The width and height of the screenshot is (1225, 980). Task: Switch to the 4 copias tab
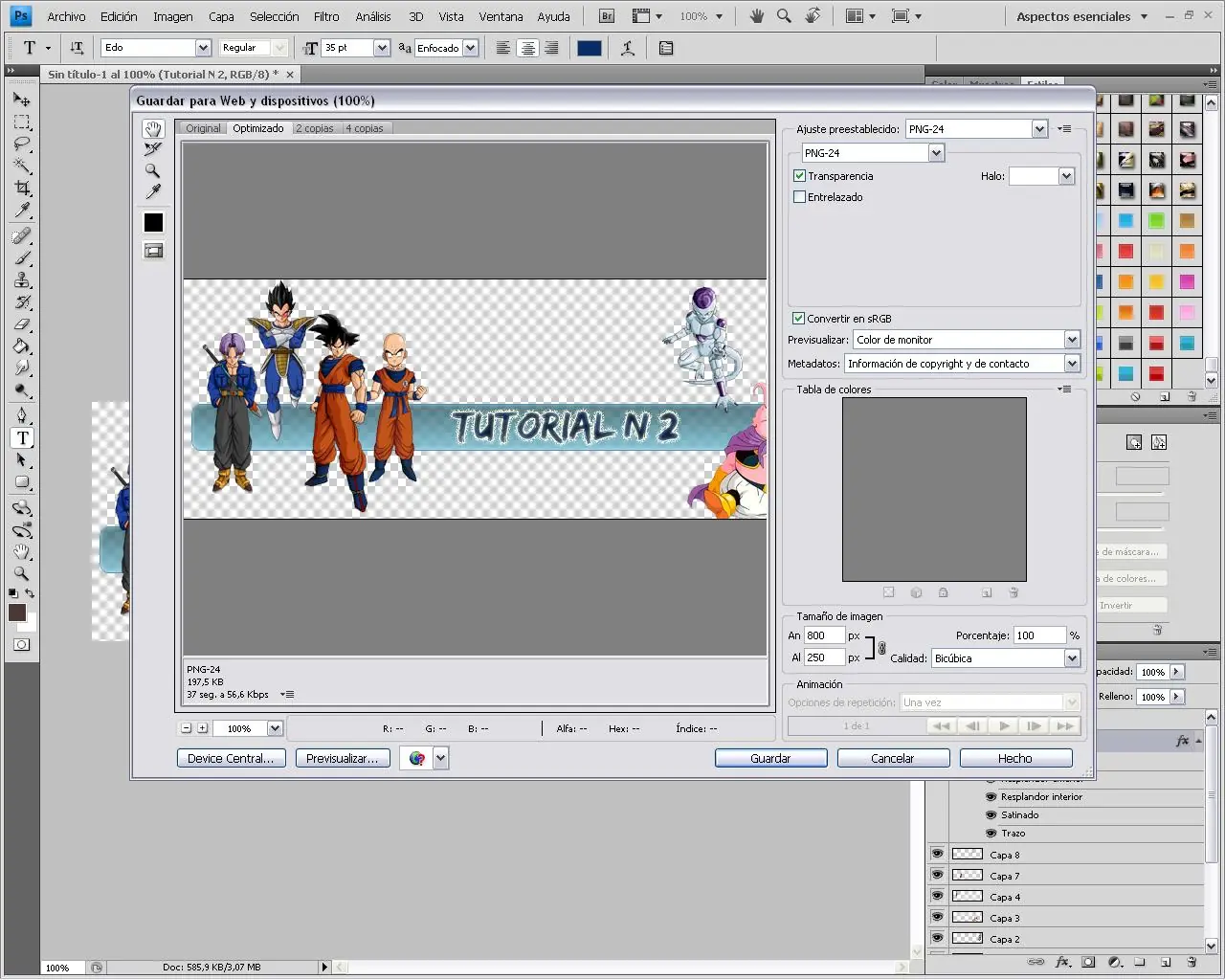[x=365, y=128]
